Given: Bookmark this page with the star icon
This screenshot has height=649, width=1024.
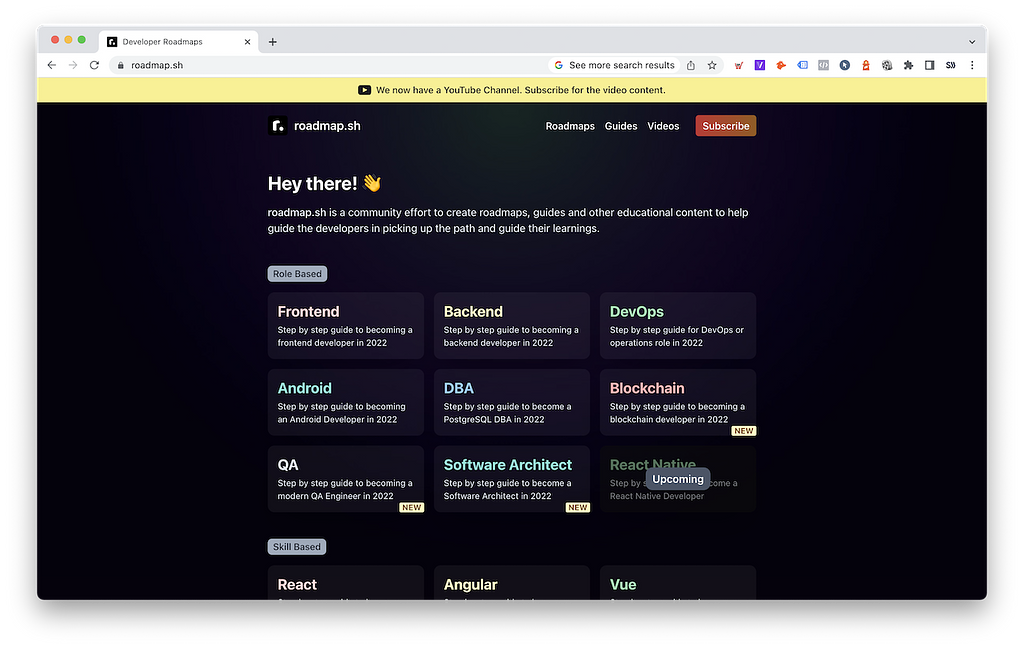Looking at the screenshot, I should pos(712,65).
